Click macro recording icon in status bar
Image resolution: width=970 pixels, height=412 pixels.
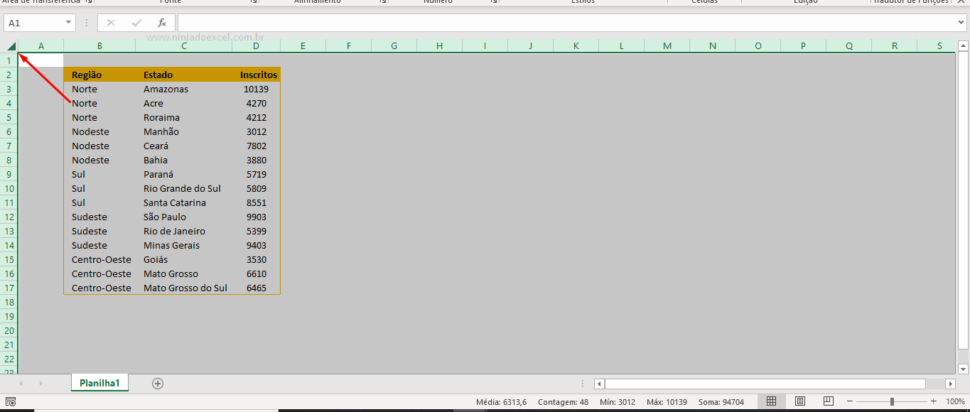point(11,402)
